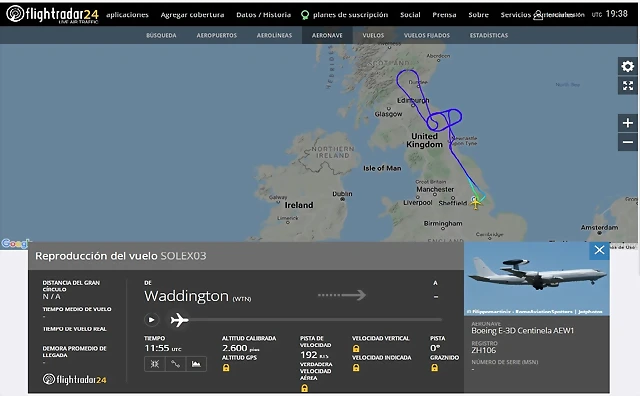Screen dimensions: 640x396
Task: Zoom out with the minus button
Action: click(628, 142)
